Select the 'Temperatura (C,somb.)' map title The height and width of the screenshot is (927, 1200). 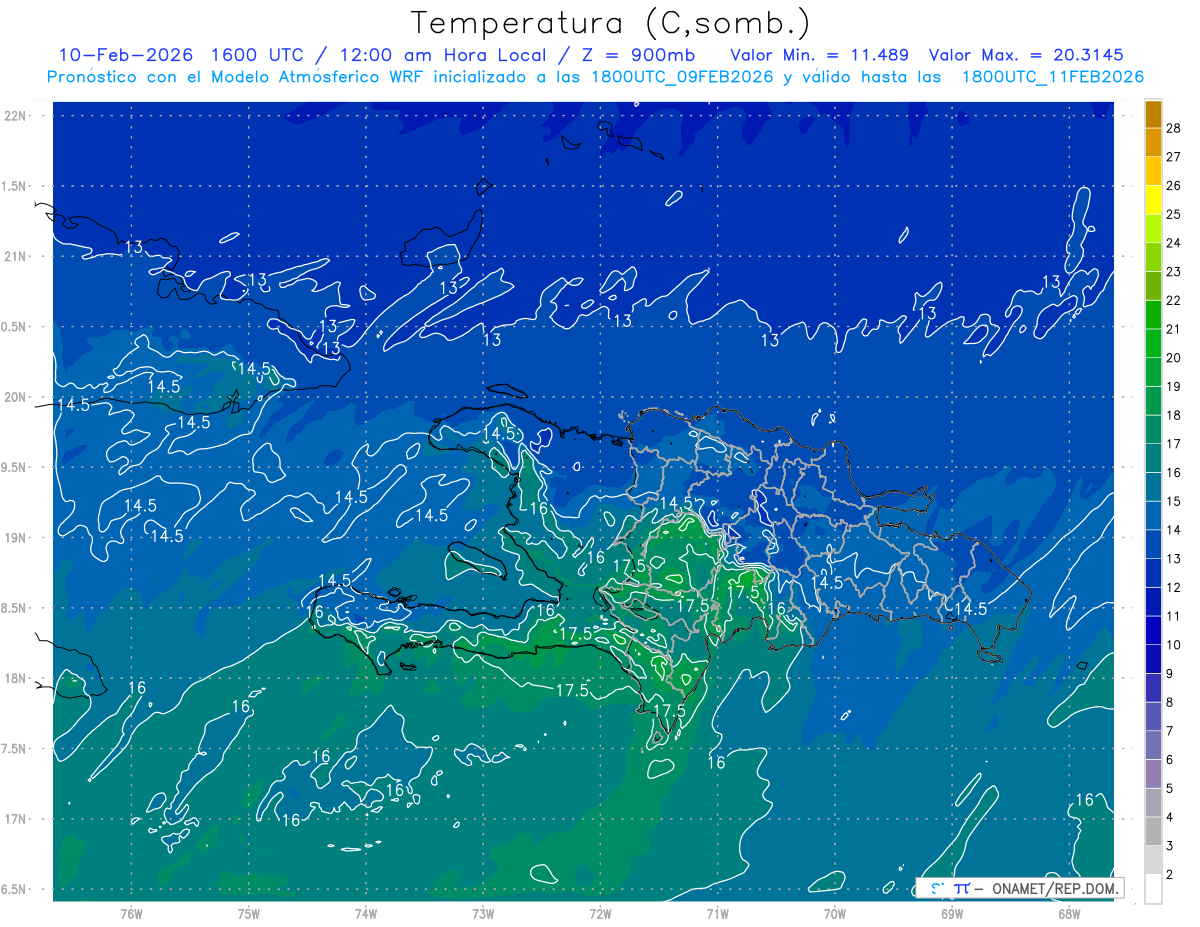pyautogui.click(x=611, y=22)
